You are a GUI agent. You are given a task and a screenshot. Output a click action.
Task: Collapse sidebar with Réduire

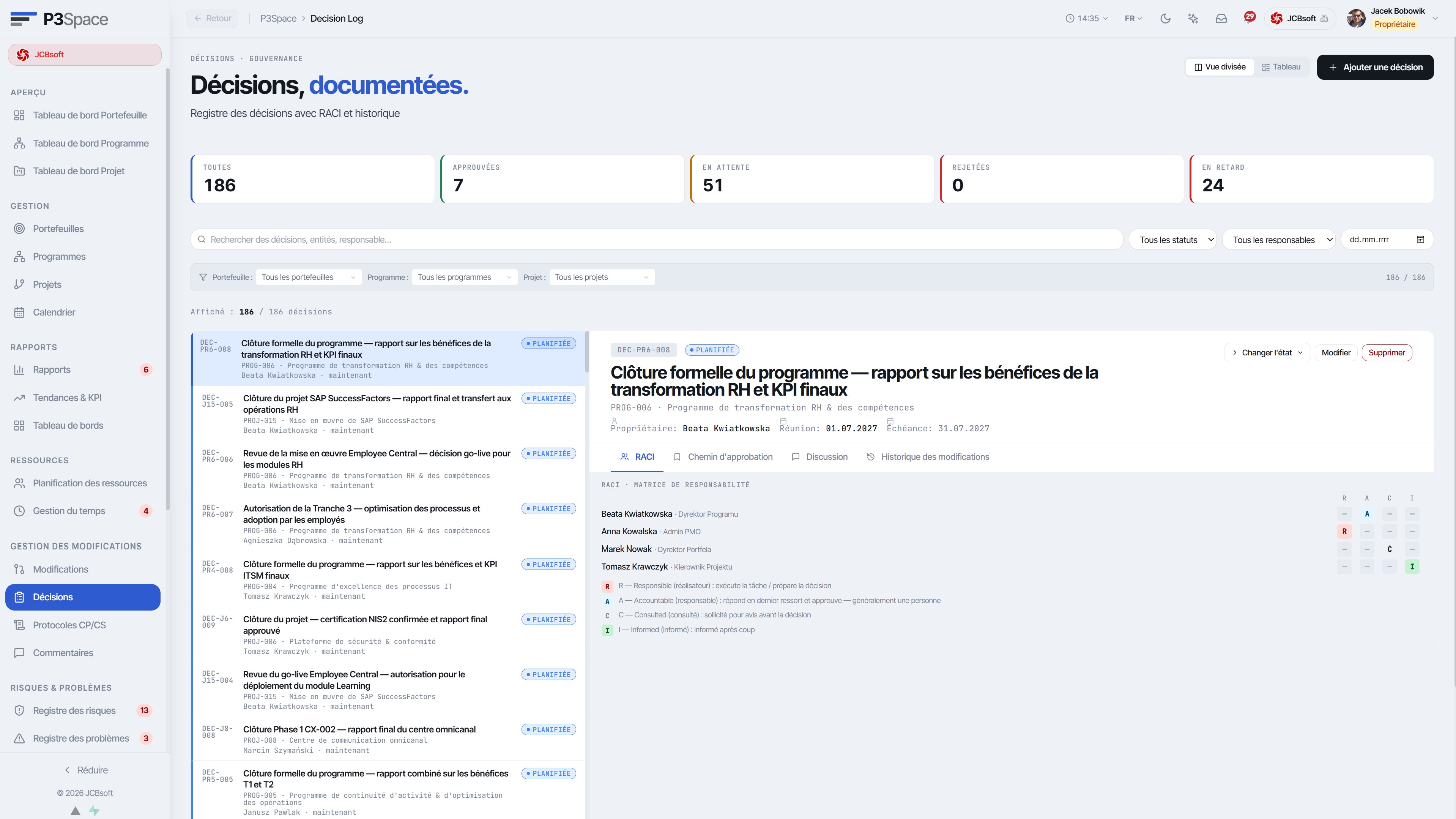click(x=86, y=770)
